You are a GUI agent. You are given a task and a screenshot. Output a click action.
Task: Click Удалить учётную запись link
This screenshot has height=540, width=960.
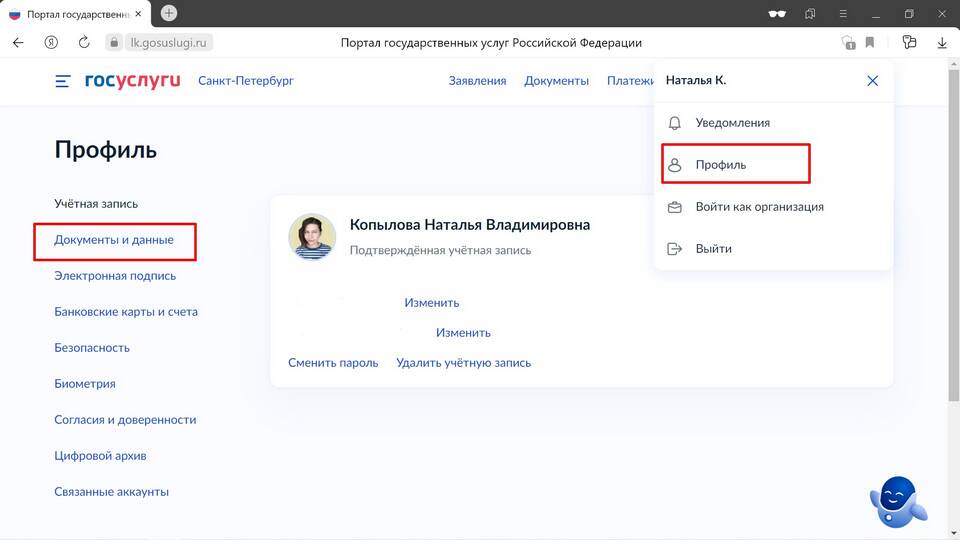463,363
